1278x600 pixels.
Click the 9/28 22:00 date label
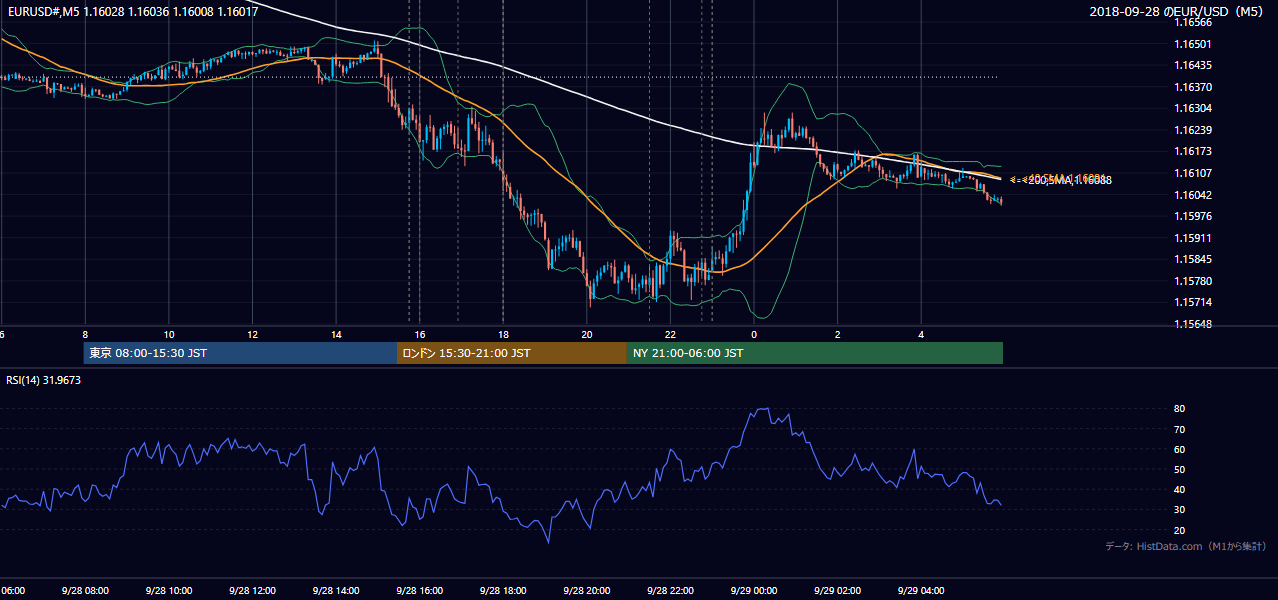coord(669,590)
